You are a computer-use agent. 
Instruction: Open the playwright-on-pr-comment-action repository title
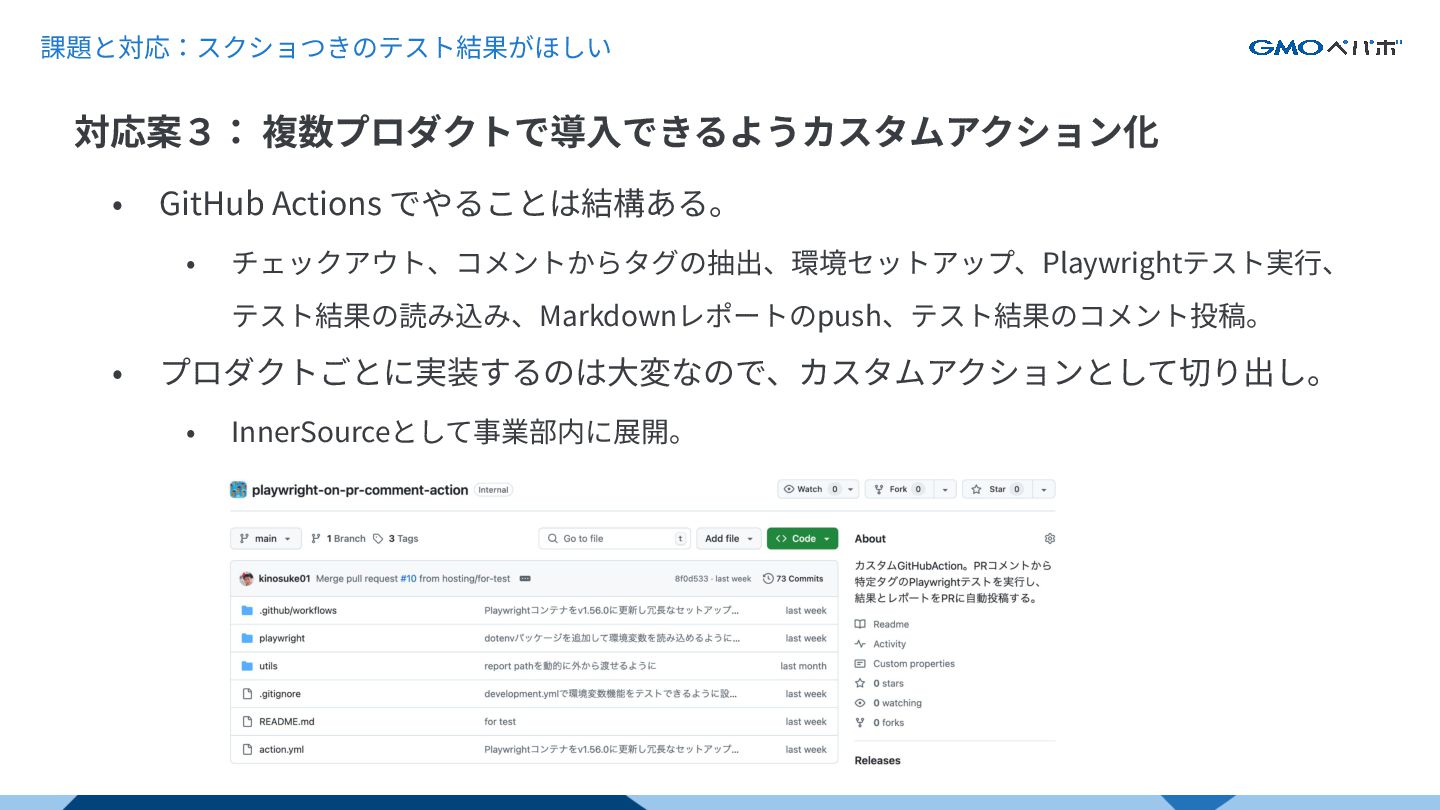coord(360,490)
